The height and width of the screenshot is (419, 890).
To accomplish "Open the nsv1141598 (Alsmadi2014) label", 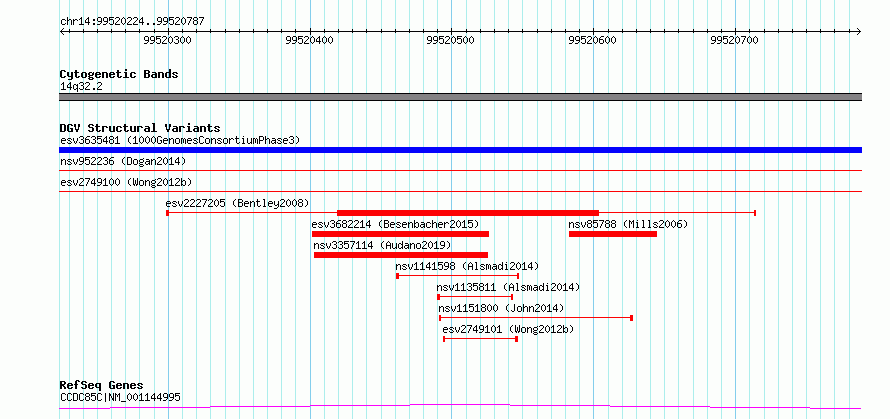I will (x=467, y=266).
